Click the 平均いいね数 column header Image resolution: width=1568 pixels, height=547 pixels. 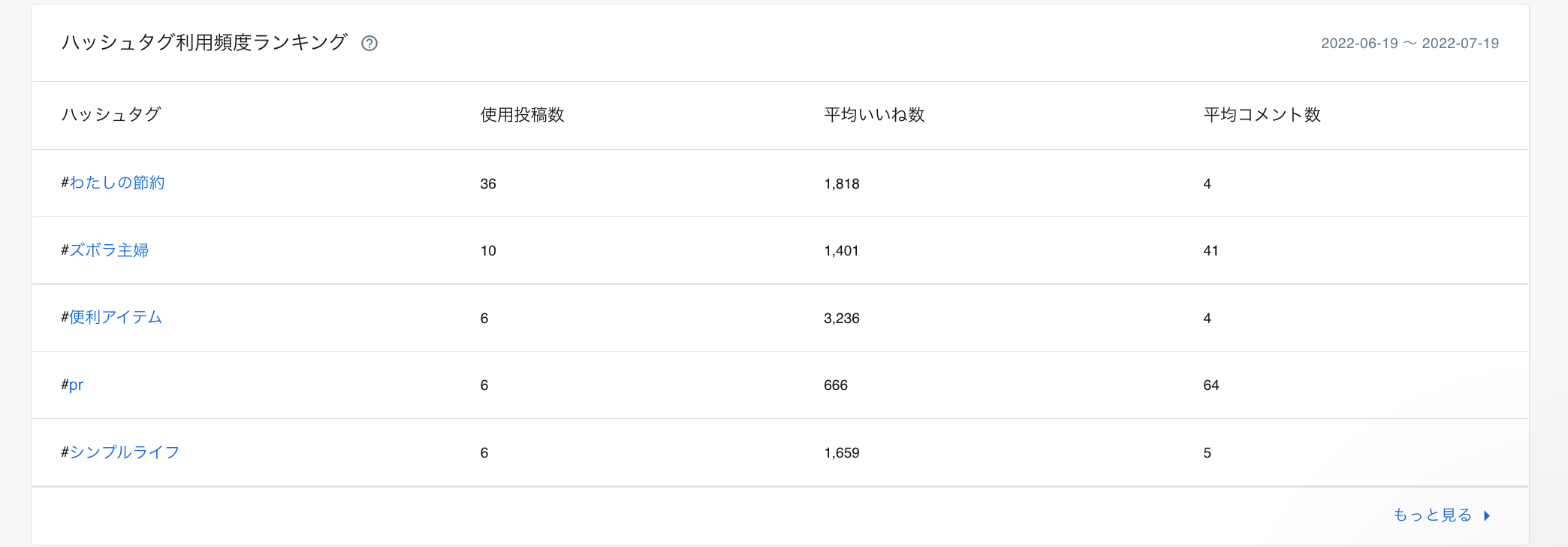tap(874, 115)
